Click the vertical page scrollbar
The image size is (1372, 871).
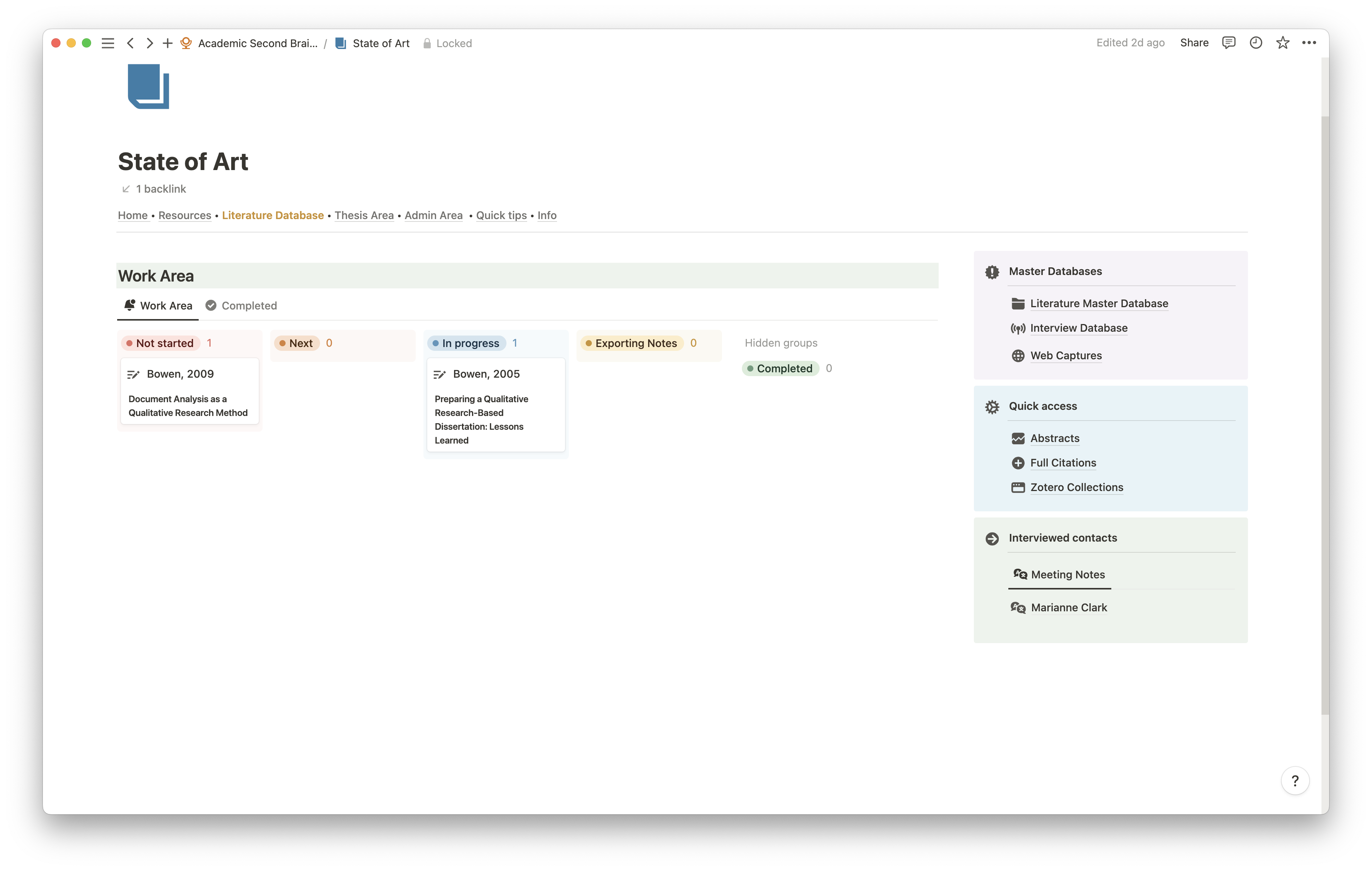(1325, 415)
